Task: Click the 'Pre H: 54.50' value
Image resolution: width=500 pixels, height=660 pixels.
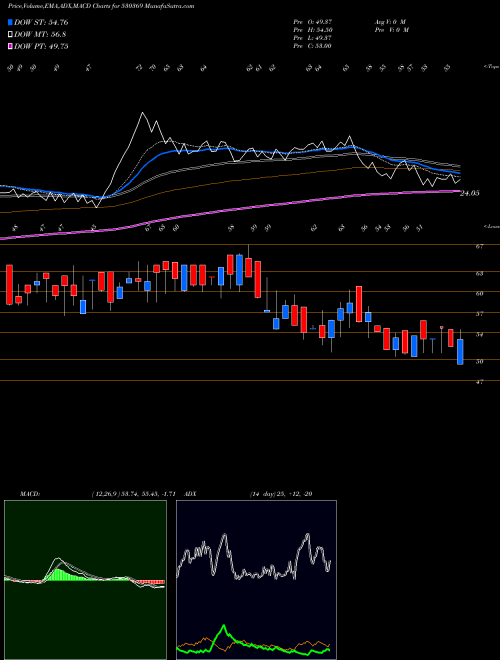Action: point(312,30)
